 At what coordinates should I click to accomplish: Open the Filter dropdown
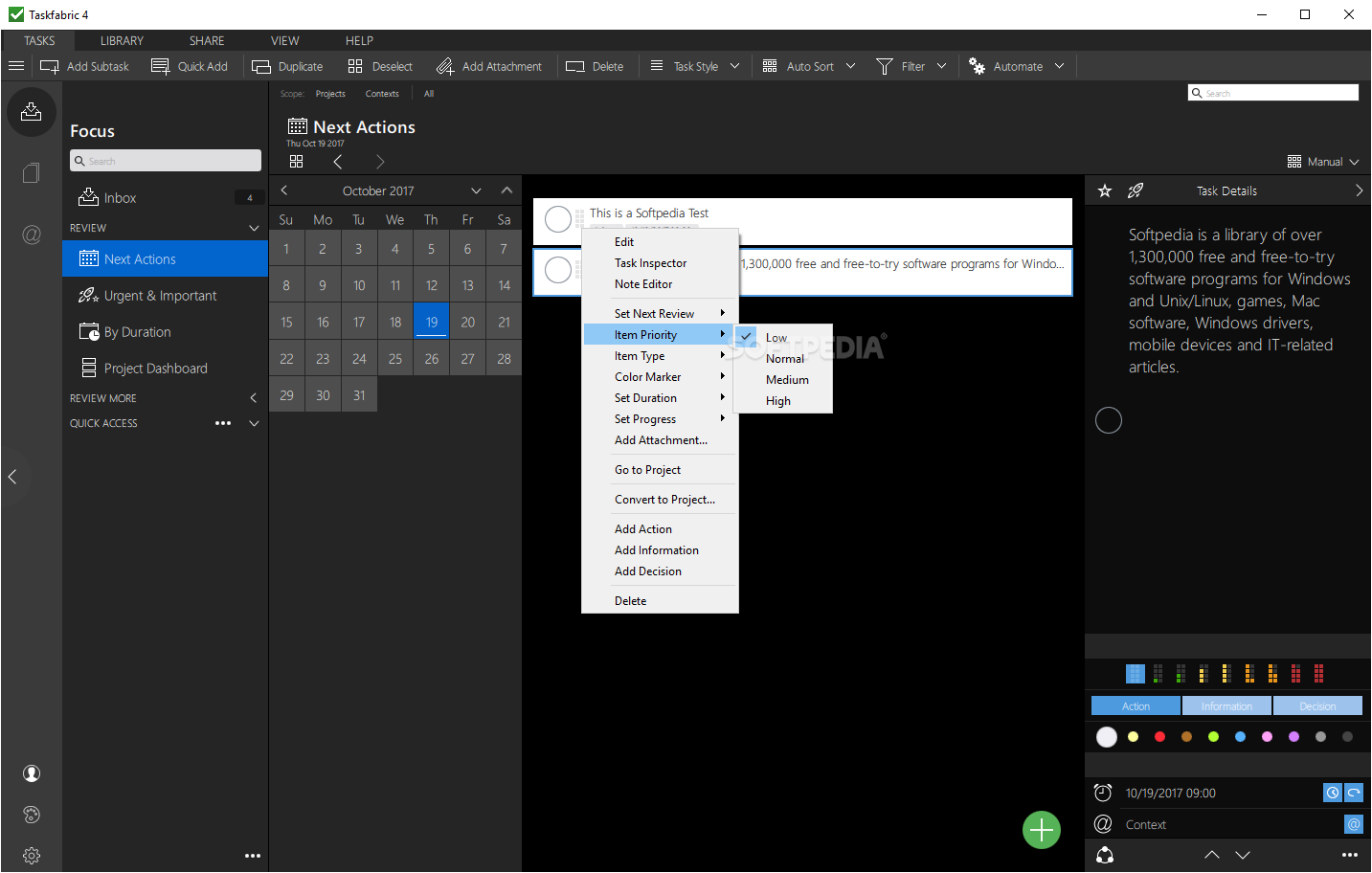[x=911, y=66]
